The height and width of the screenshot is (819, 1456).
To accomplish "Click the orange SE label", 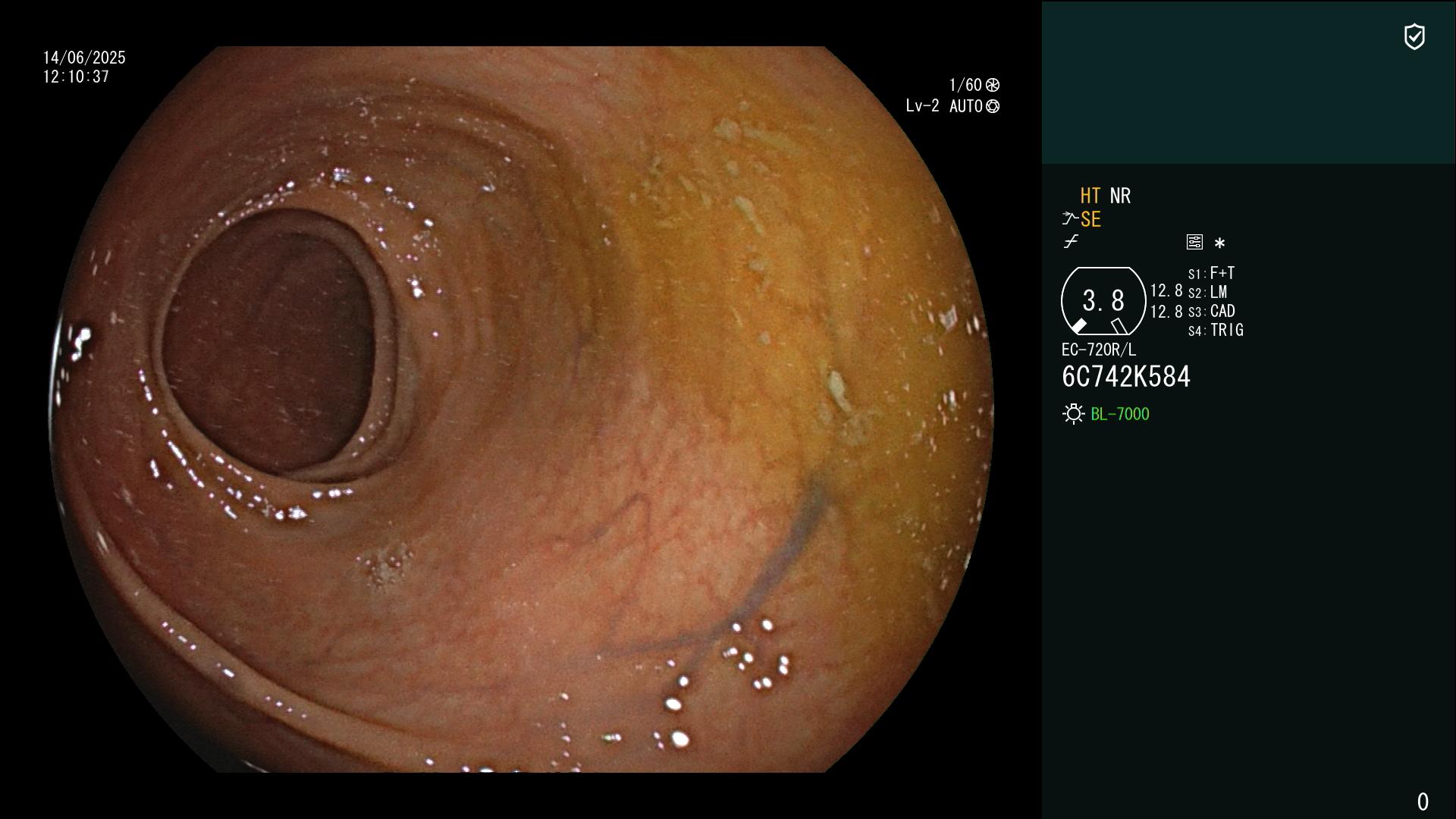I will tap(1090, 220).
